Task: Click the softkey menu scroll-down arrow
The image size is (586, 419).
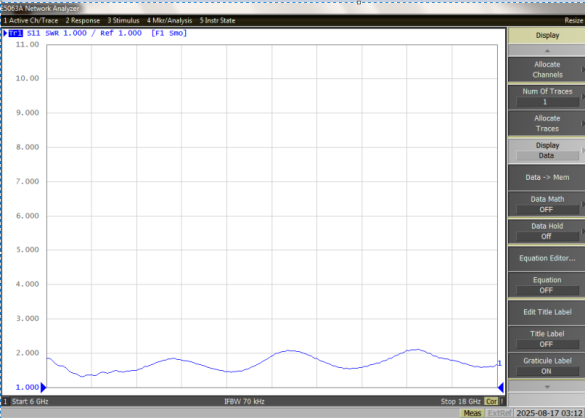Action: tap(547, 387)
